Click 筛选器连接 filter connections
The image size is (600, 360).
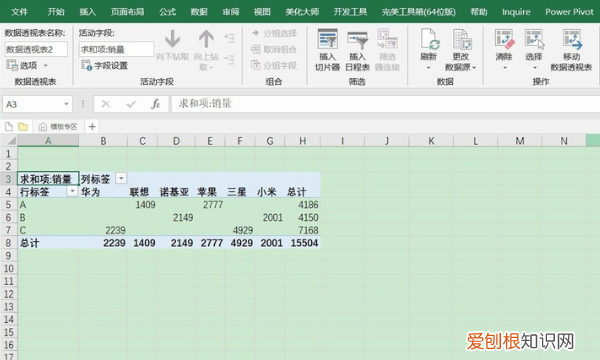click(x=387, y=50)
